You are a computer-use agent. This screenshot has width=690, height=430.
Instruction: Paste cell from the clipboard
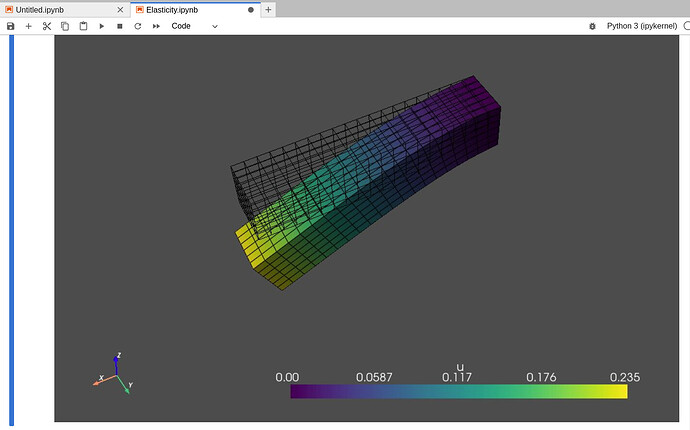pos(83,26)
